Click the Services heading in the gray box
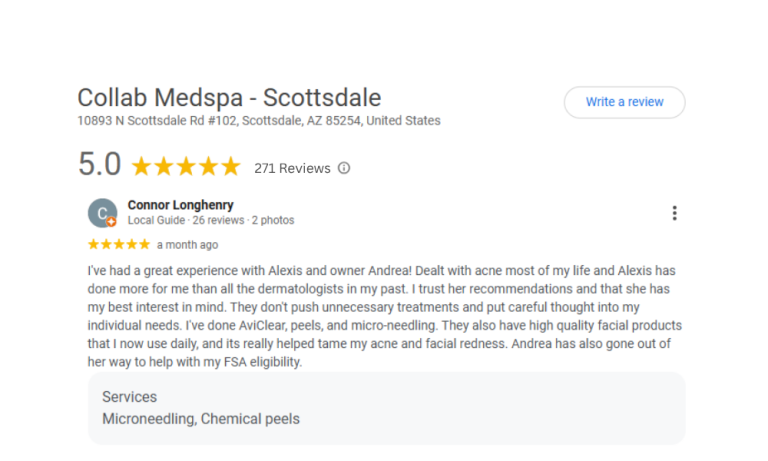Image resolution: width=768 pixels, height=461 pixels. 129,397
